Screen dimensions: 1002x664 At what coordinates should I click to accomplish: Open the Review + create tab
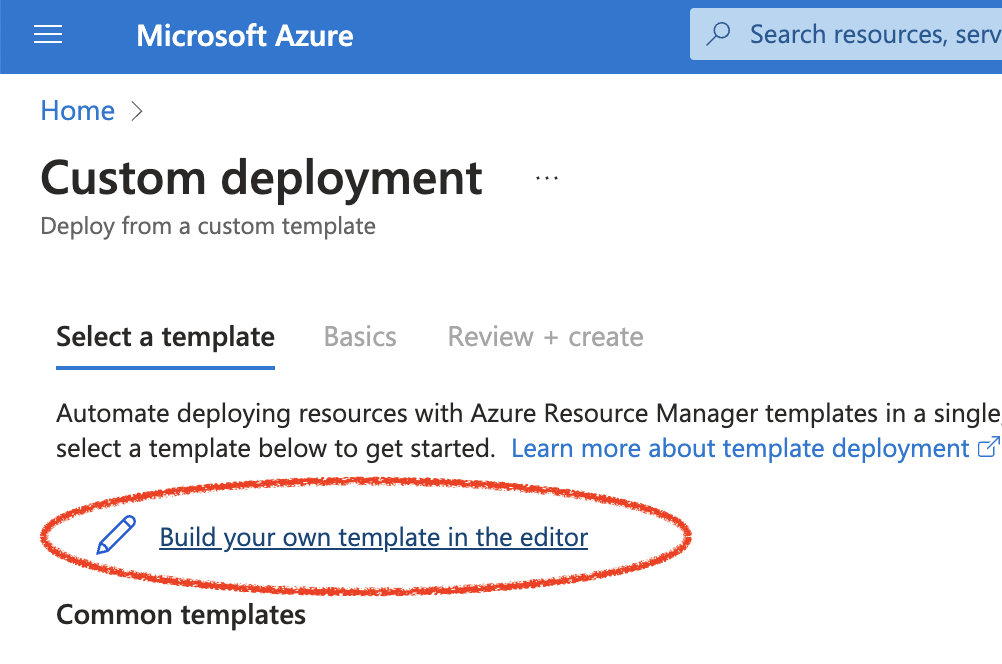pyautogui.click(x=545, y=337)
